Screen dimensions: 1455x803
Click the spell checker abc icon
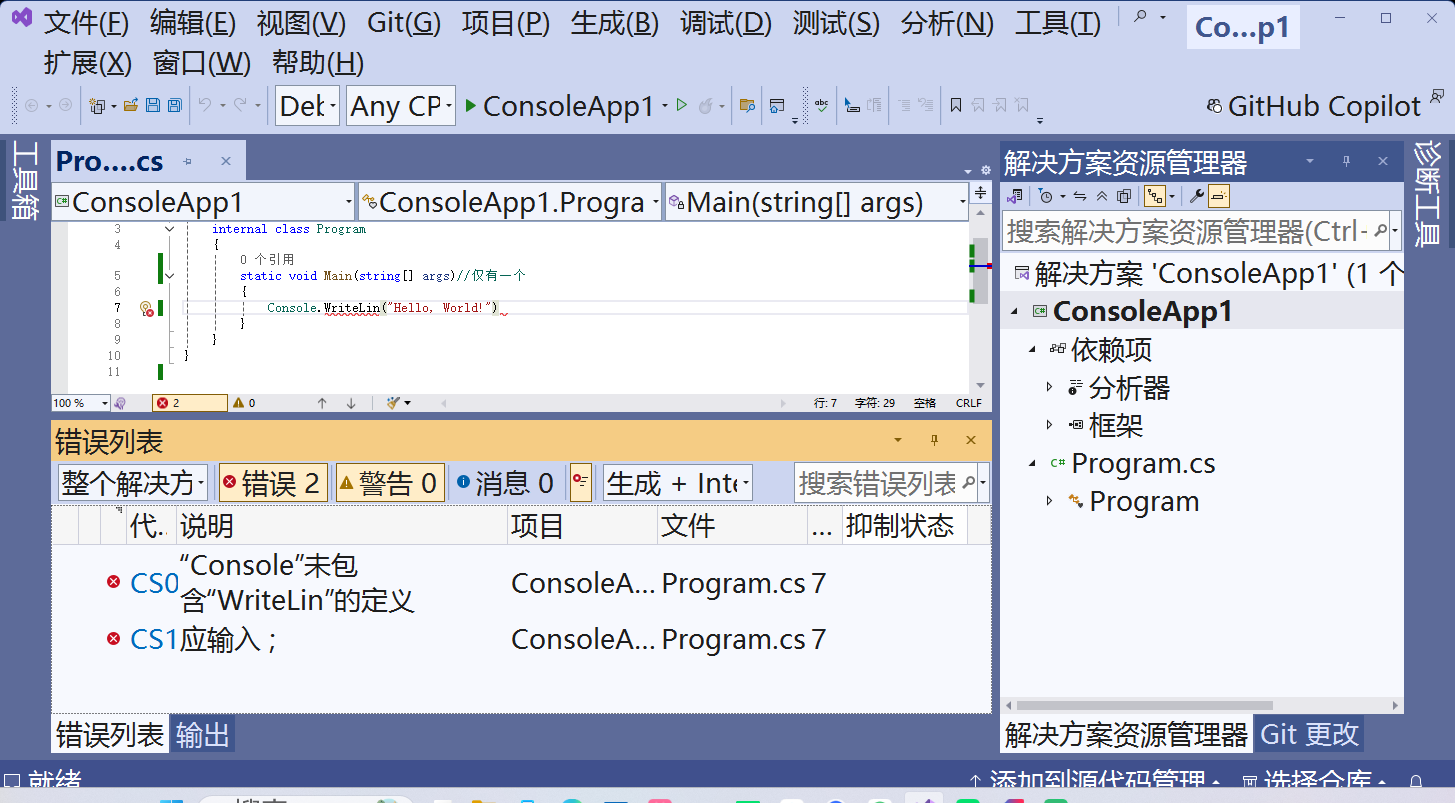pyautogui.click(x=822, y=105)
